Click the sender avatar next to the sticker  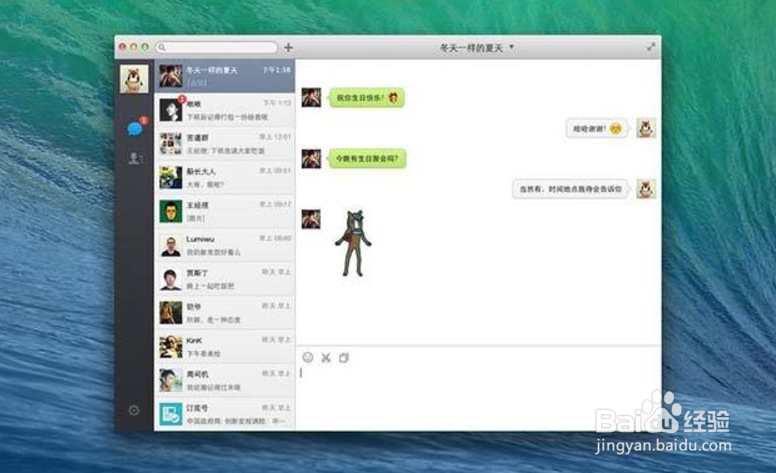coord(311,219)
